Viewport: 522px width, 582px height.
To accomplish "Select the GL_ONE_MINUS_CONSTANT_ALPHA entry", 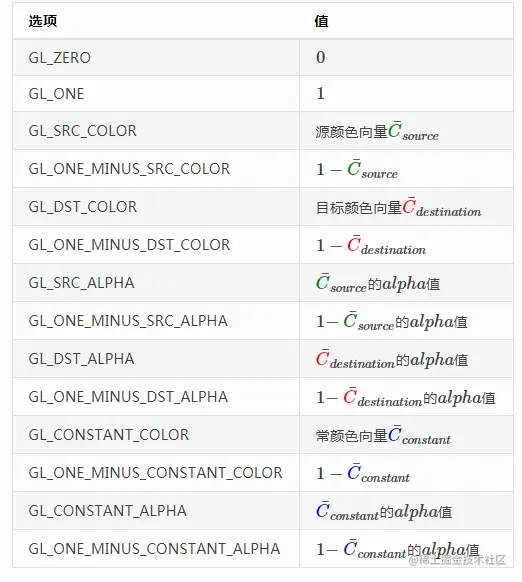I will [154, 549].
